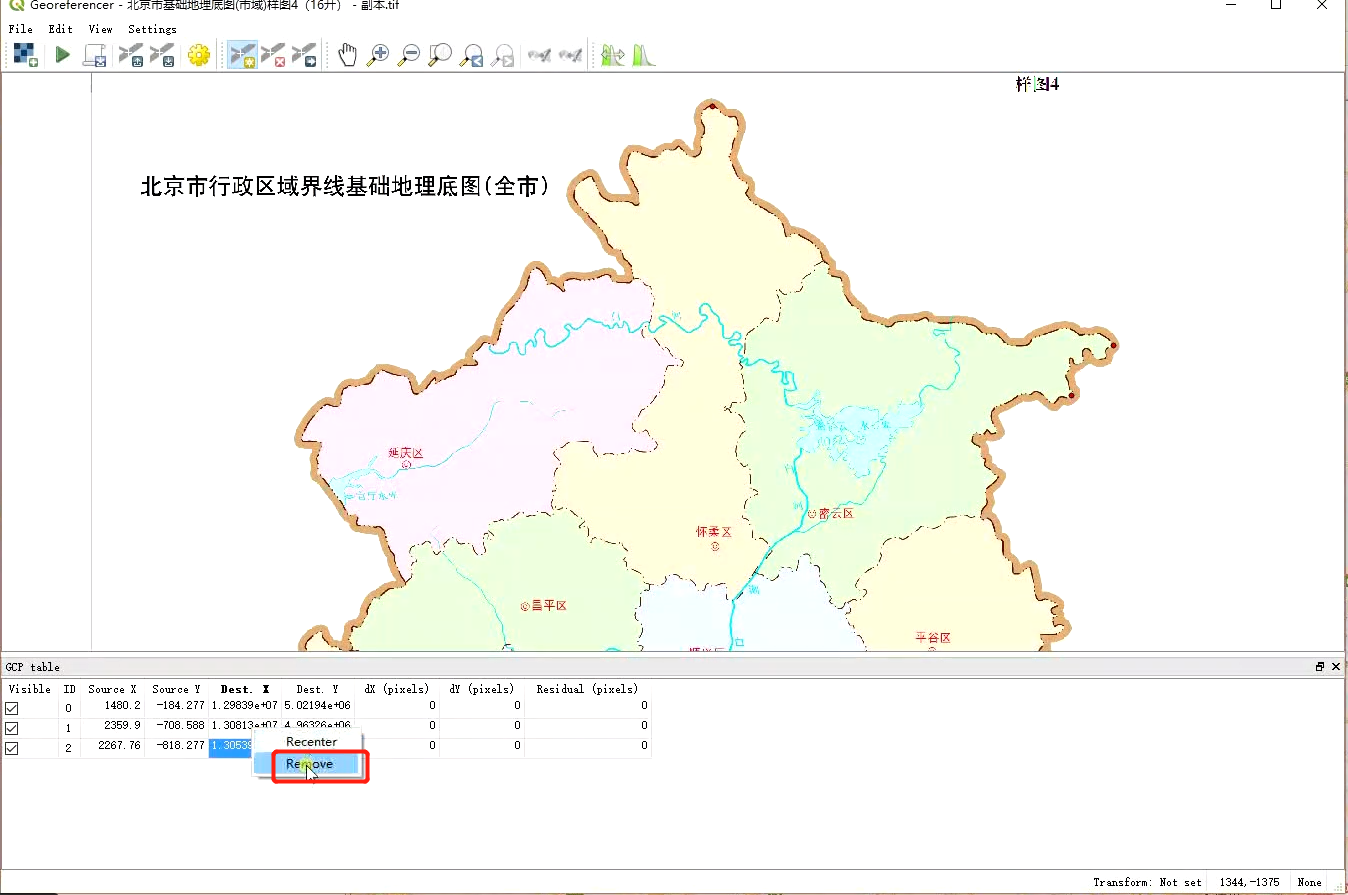Sort by the Dest. Y column header
This screenshot has width=1348, height=895.
[317, 689]
